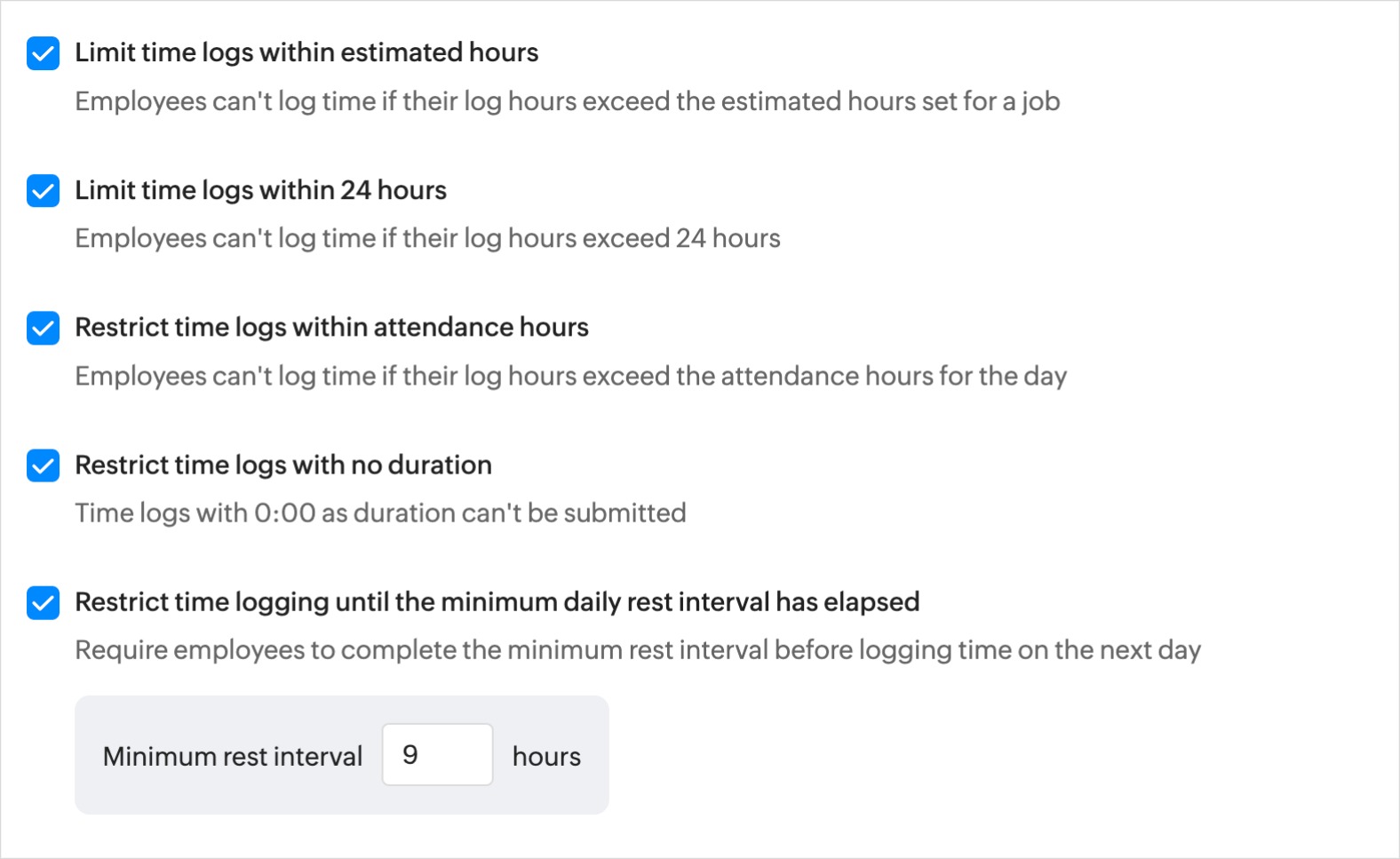Viewport: 1400px width, 859px height.
Task: Click the description 'log hours exceed 24 hours'
Action: coord(427,238)
